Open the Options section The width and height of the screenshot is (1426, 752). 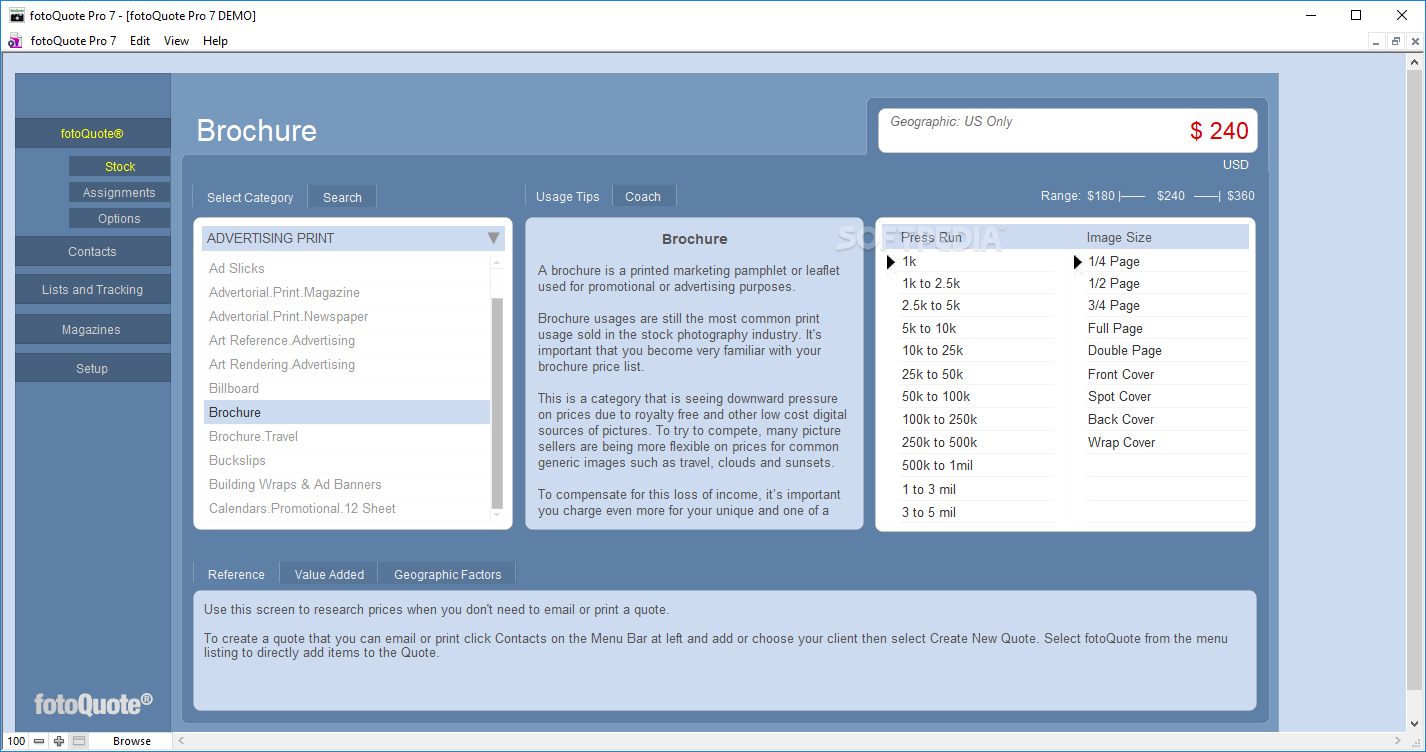(119, 218)
